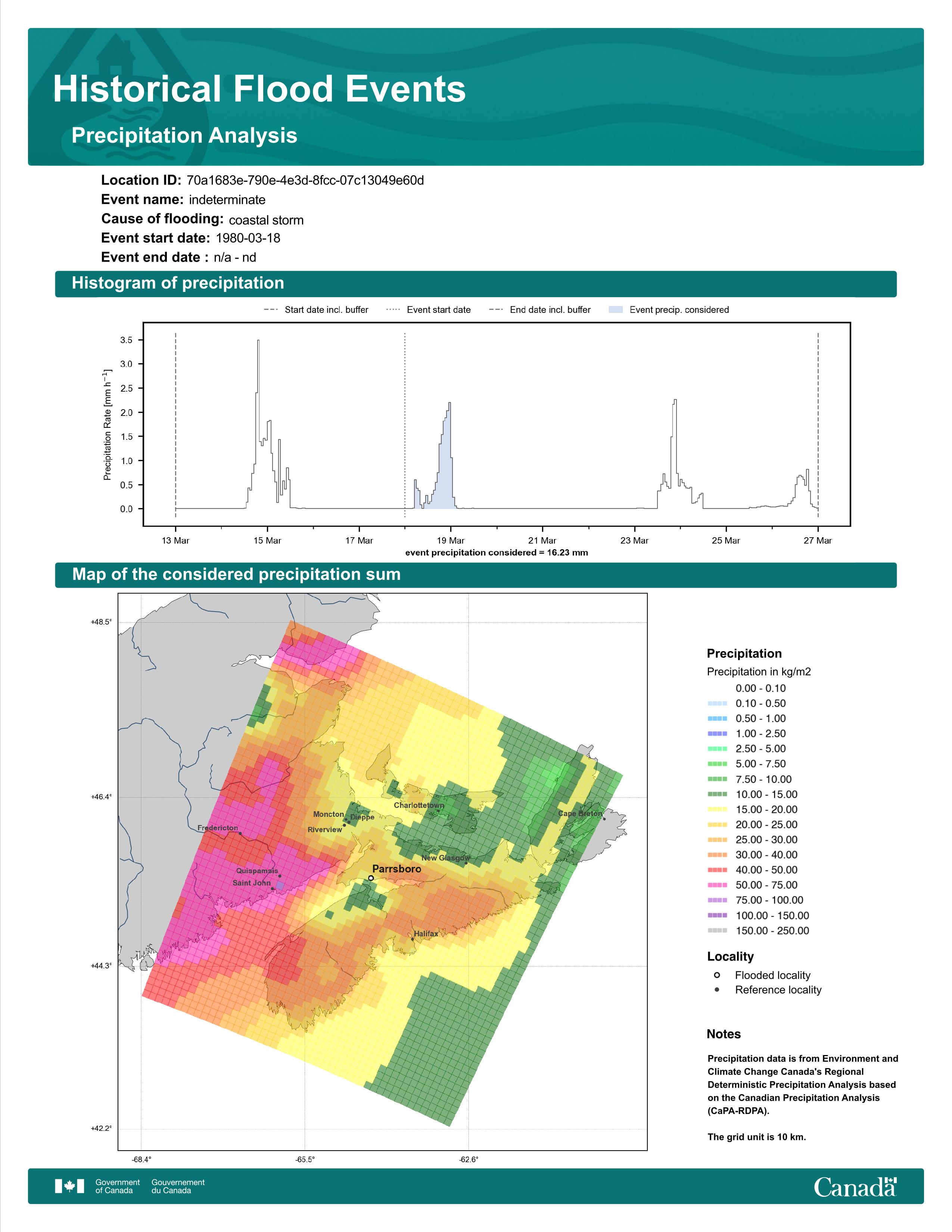This screenshot has height=1232, width=952.
Task: Click the Event start date dotted line
Action: (x=405, y=424)
